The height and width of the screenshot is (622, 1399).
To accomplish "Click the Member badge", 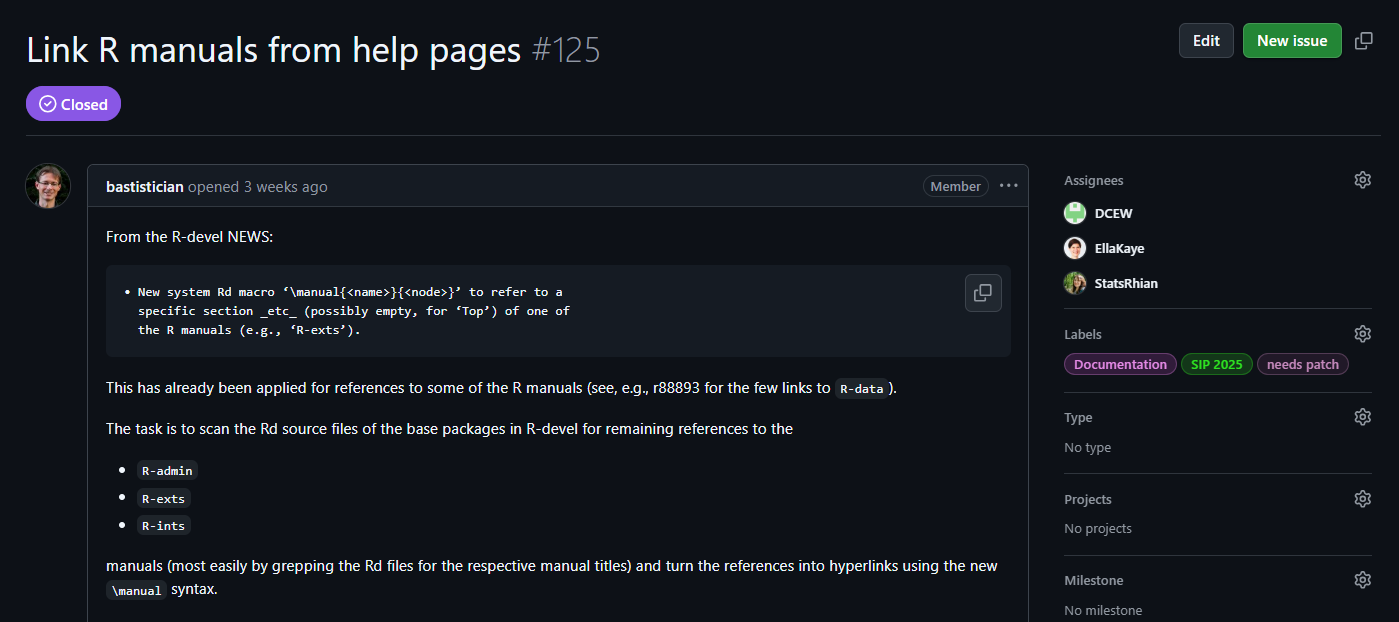I will (955, 185).
